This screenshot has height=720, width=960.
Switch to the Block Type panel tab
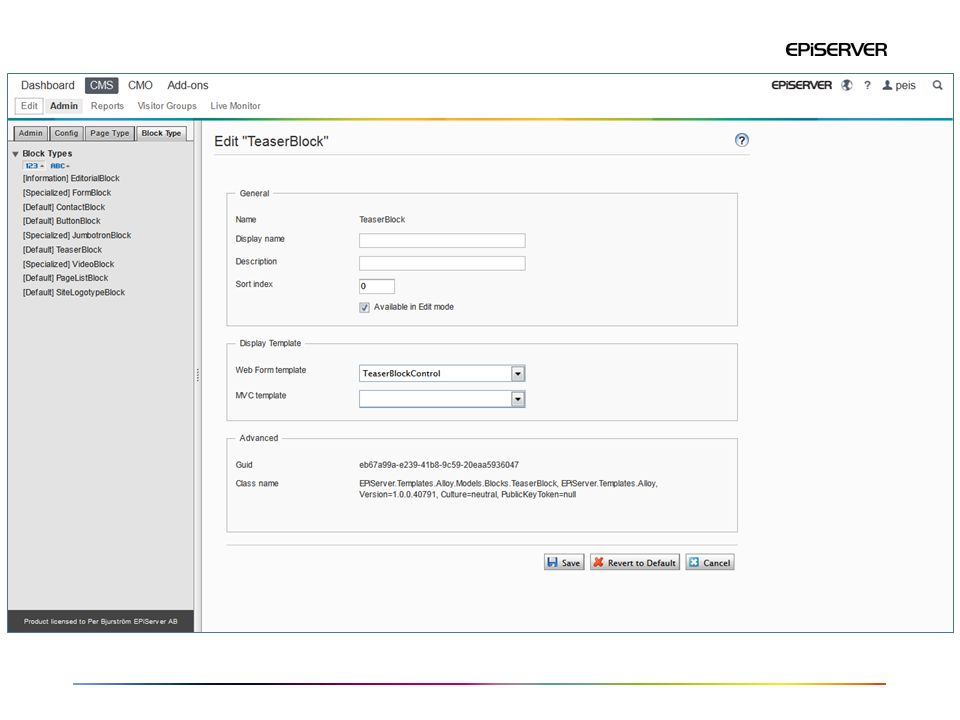click(x=161, y=133)
